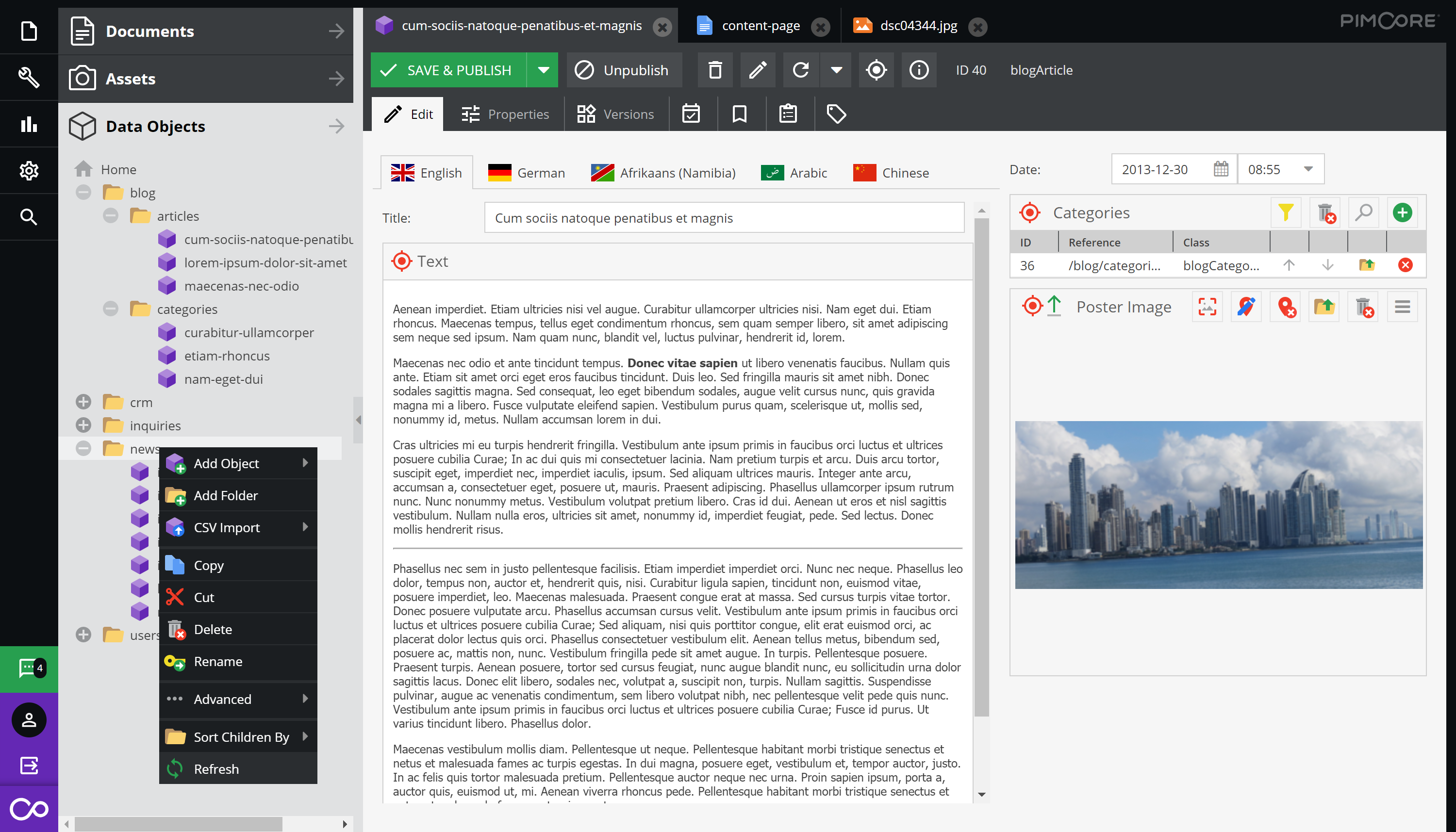Select Rename in the context menu
The image size is (1456, 832).
tap(218, 661)
